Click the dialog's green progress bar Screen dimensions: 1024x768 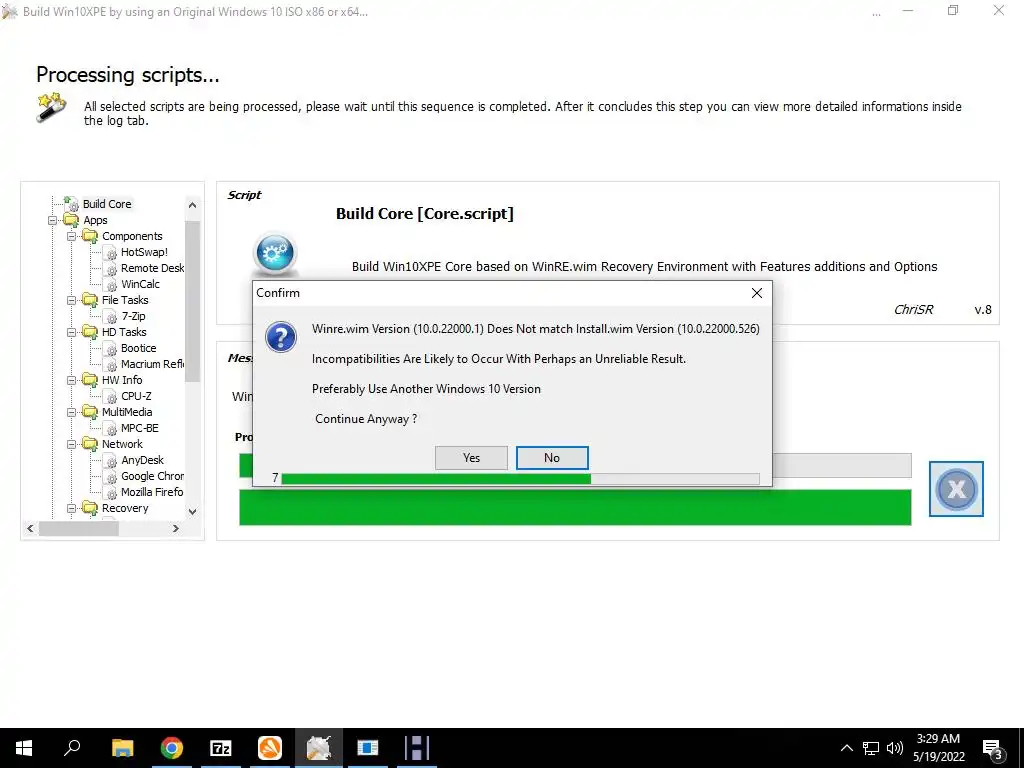pos(520,479)
